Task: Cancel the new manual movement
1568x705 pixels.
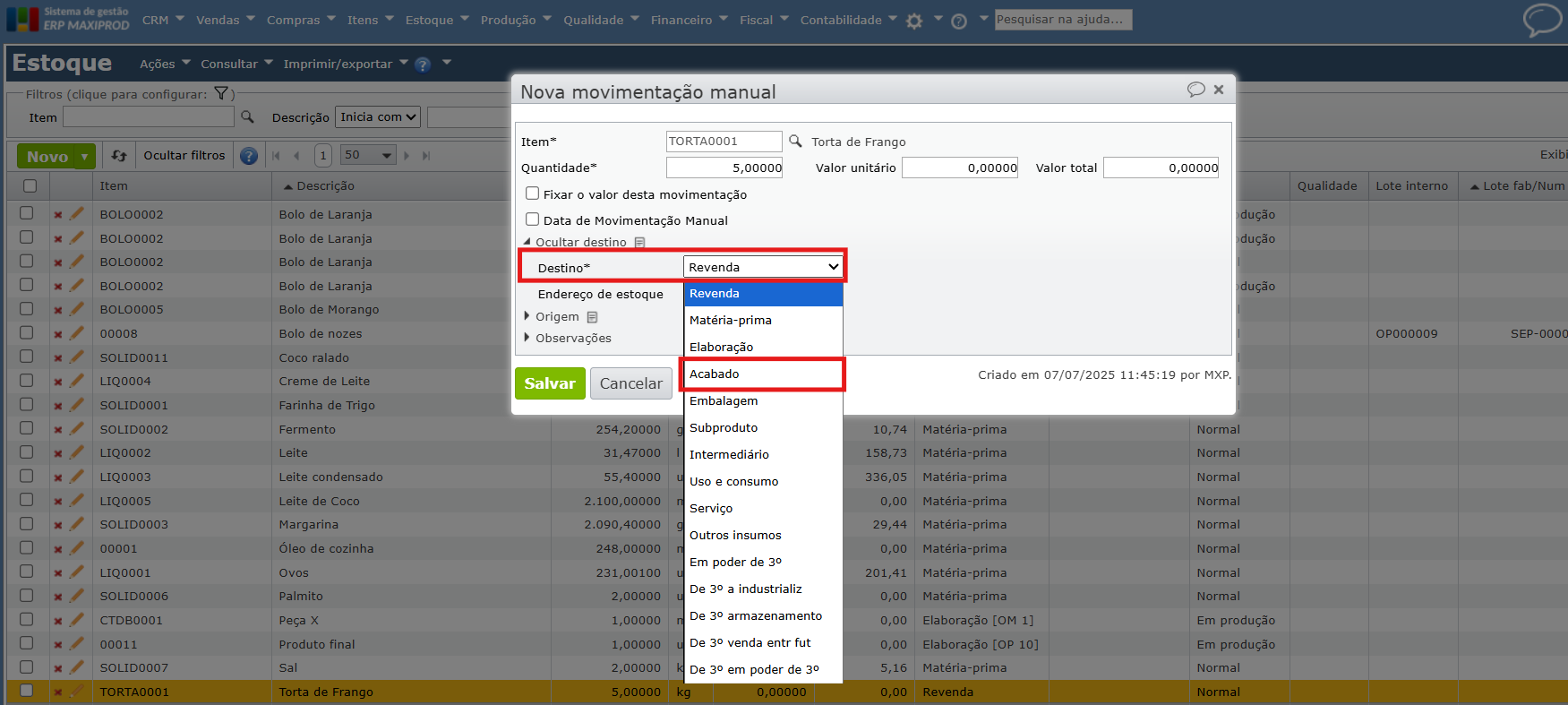Action: click(x=631, y=383)
